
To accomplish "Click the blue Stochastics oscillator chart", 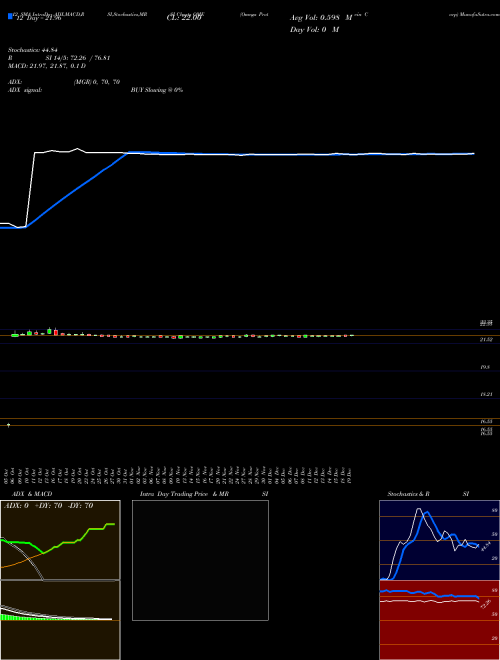I will [x=439, y=540].
